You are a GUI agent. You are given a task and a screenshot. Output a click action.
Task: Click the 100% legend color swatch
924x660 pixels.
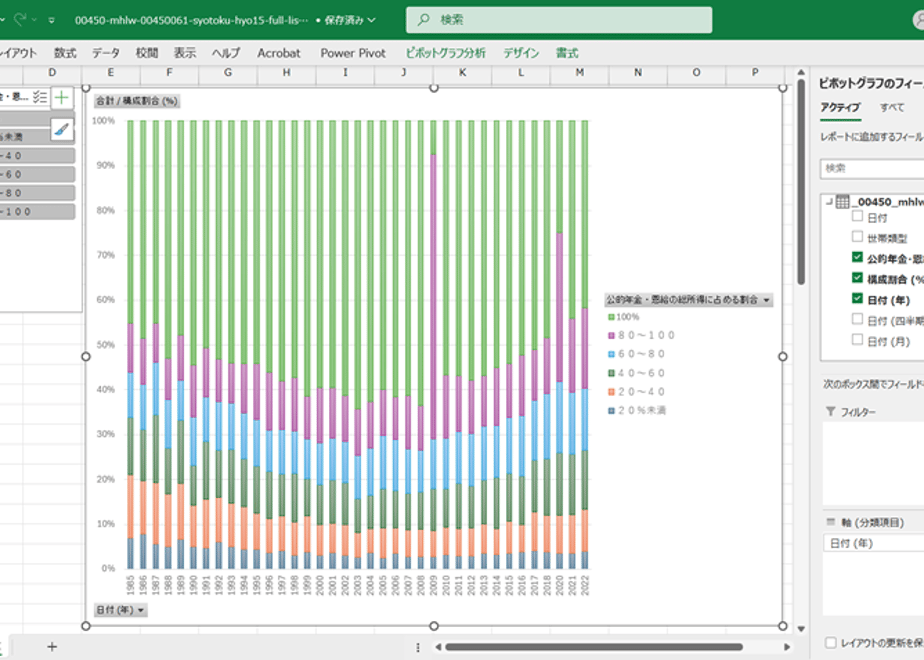point(611,317)
